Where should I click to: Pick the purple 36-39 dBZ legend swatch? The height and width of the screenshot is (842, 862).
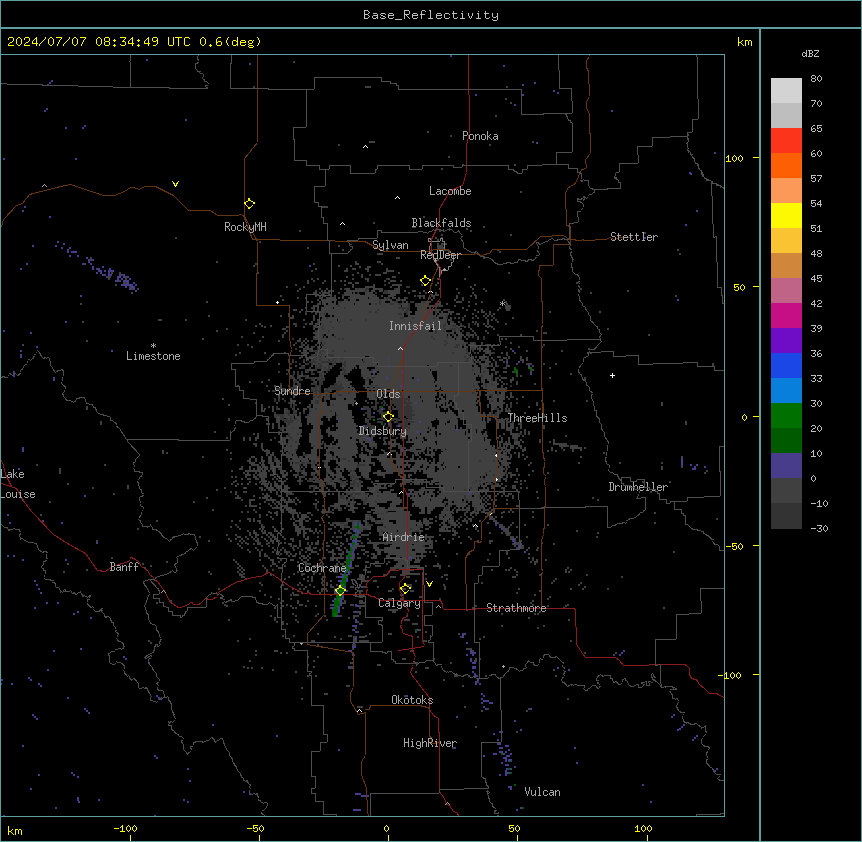[786, 341]
